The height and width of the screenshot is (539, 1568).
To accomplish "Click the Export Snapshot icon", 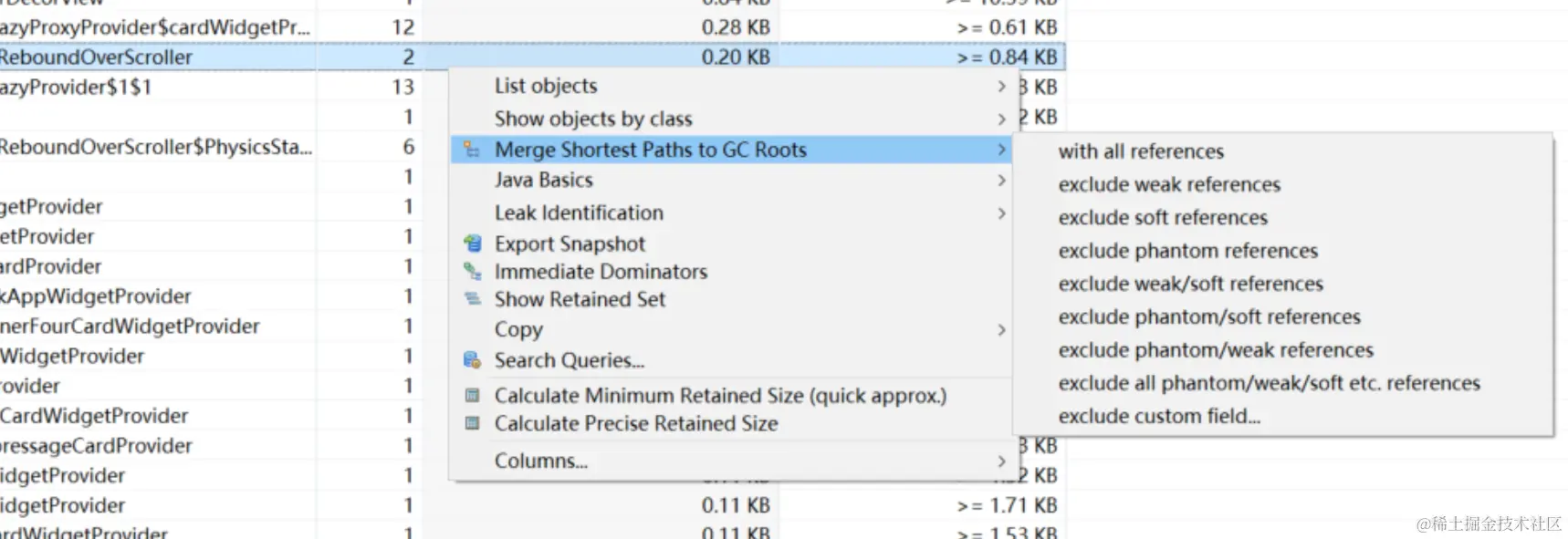I will pyautogui.click(x=472, y=244).
